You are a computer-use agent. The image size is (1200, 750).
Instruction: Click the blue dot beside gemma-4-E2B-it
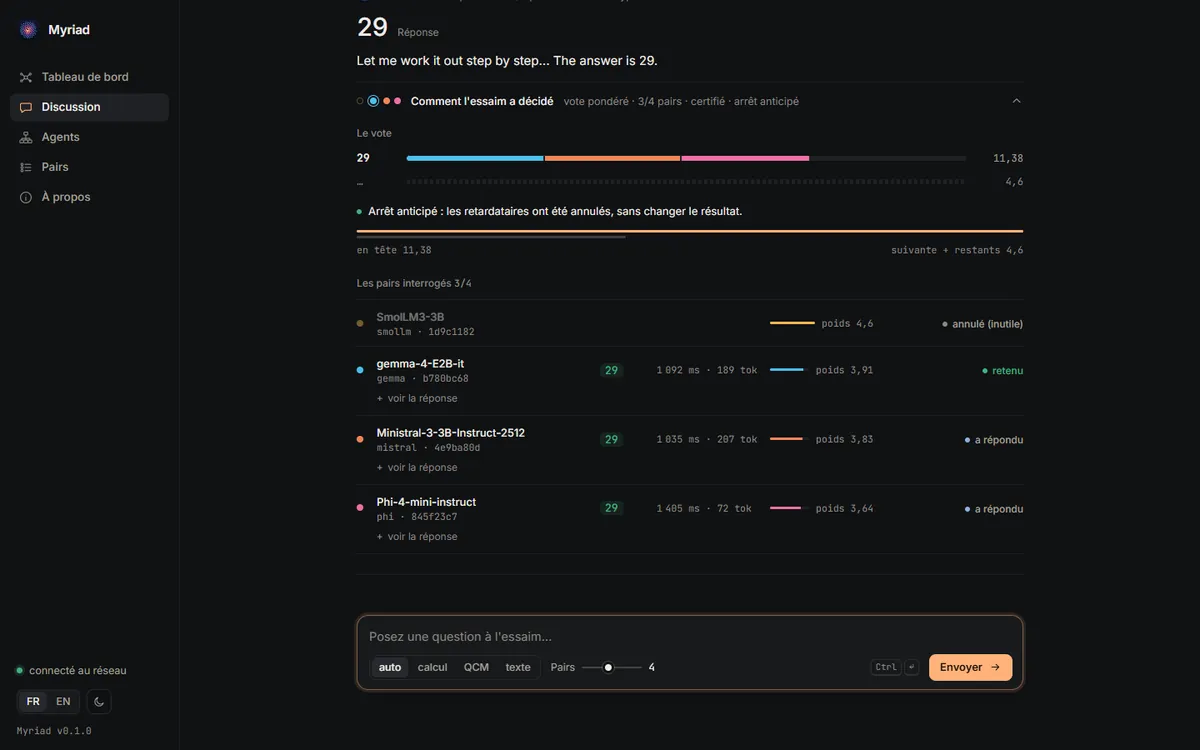tap(360, 370)
